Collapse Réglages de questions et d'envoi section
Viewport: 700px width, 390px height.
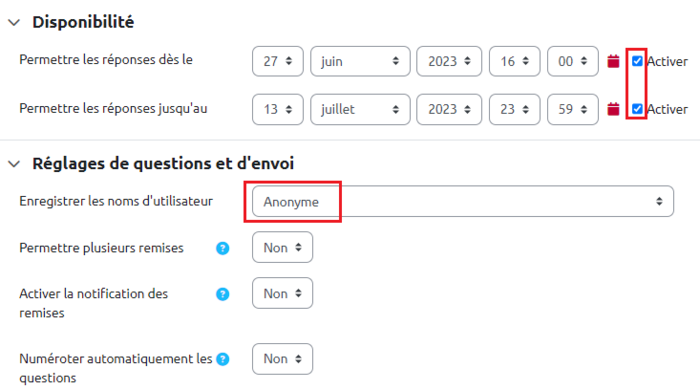(x=14, y=164)
